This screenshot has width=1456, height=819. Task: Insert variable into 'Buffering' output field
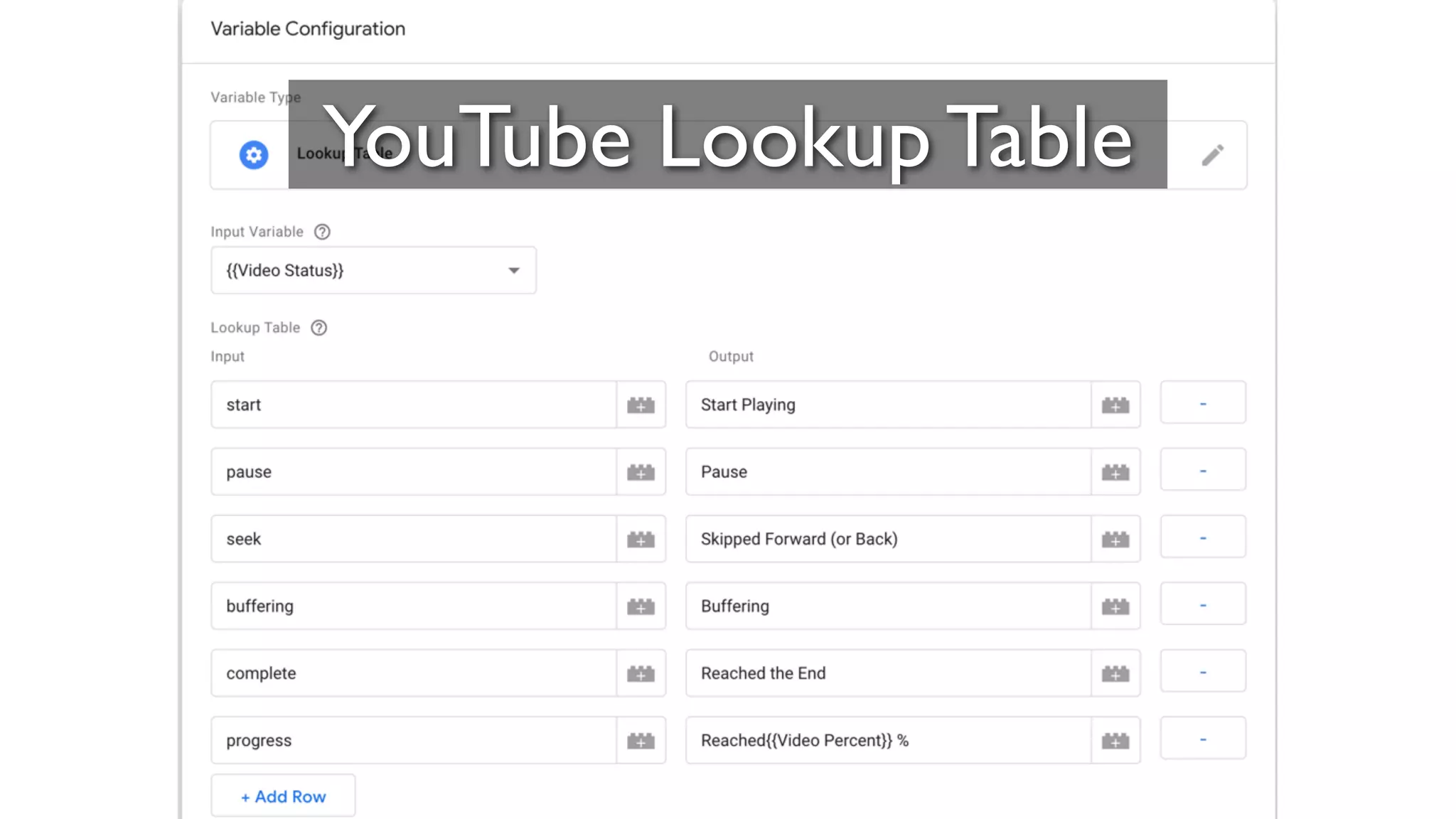point(1115,606)
